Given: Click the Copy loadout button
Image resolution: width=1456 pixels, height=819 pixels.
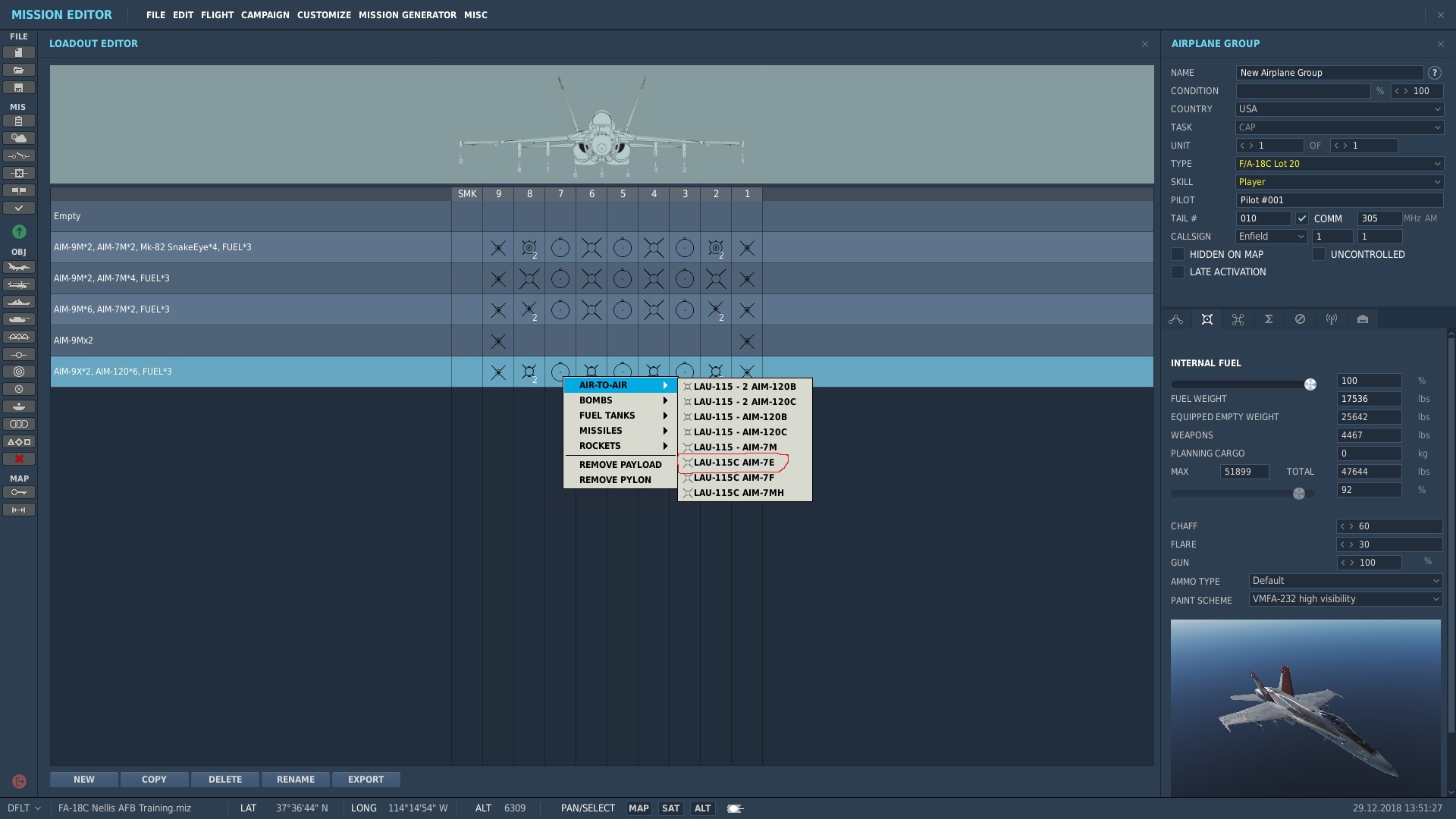Looking at the screenshot, I should coord(154,780).
